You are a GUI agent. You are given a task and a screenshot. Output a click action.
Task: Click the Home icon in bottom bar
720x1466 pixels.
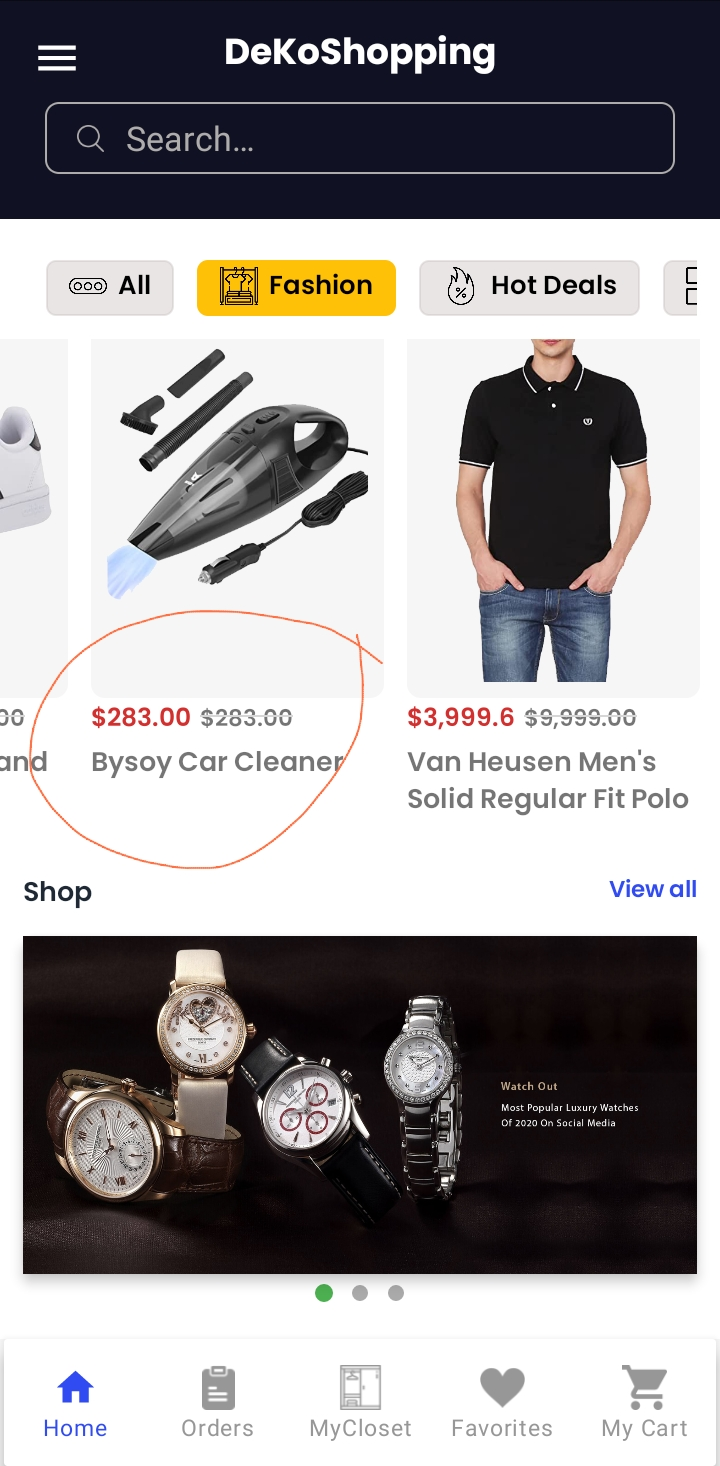point(75,1387)
